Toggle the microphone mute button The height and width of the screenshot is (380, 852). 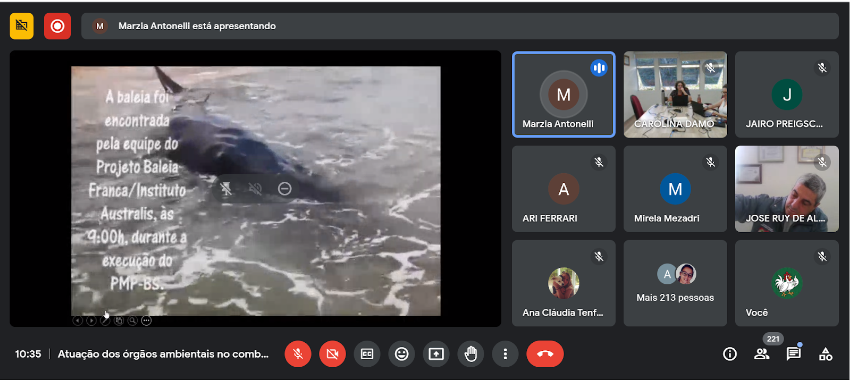tap(298, 354)
